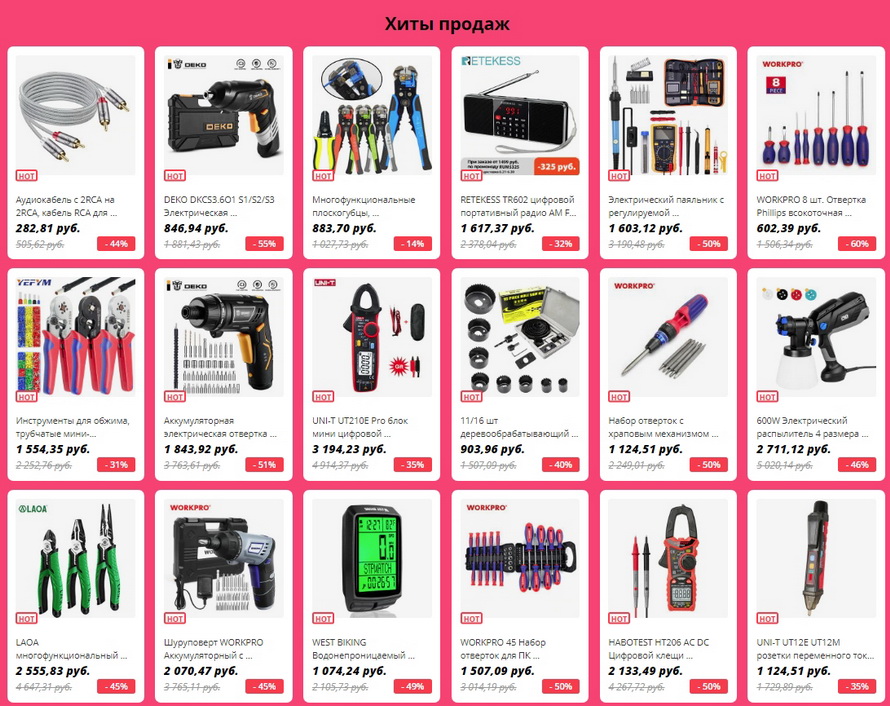Open the 2RCA audio cable product image
The height and width of the screenshot is (706, 890).
[x=75, y=115]
